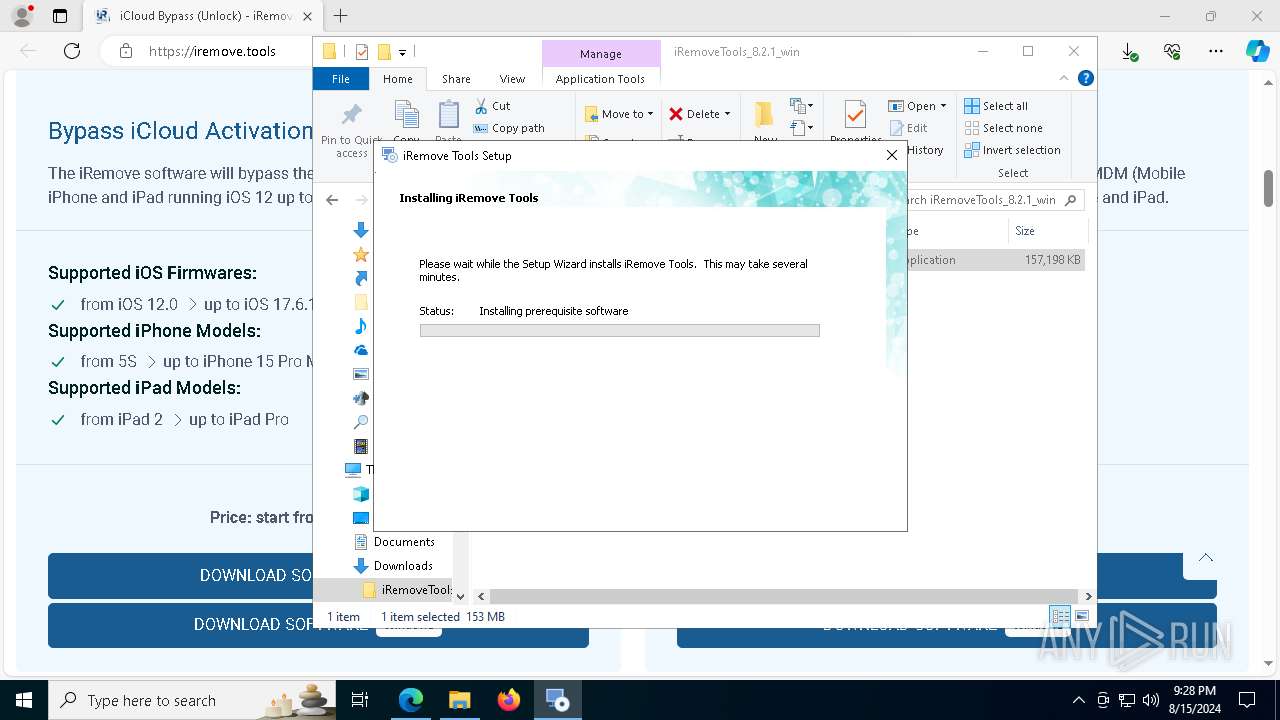
Task: Click the search magnifier in Explorer search box
Action: point(1070,200)
